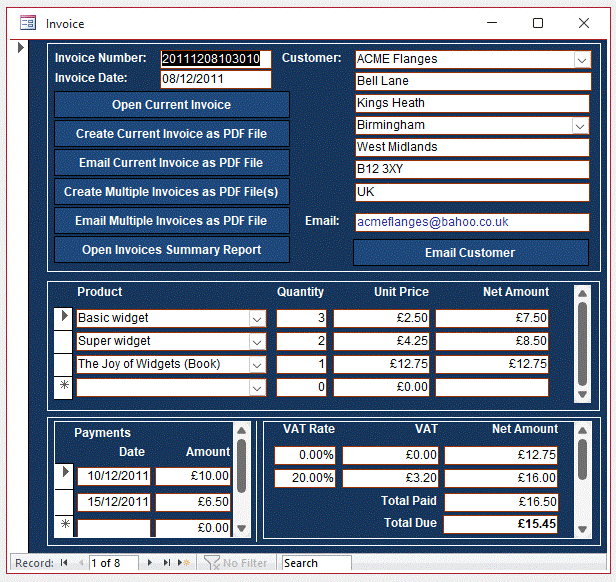
Task: Click Basic widget net amount £7.50
Action: click(492, 318)
